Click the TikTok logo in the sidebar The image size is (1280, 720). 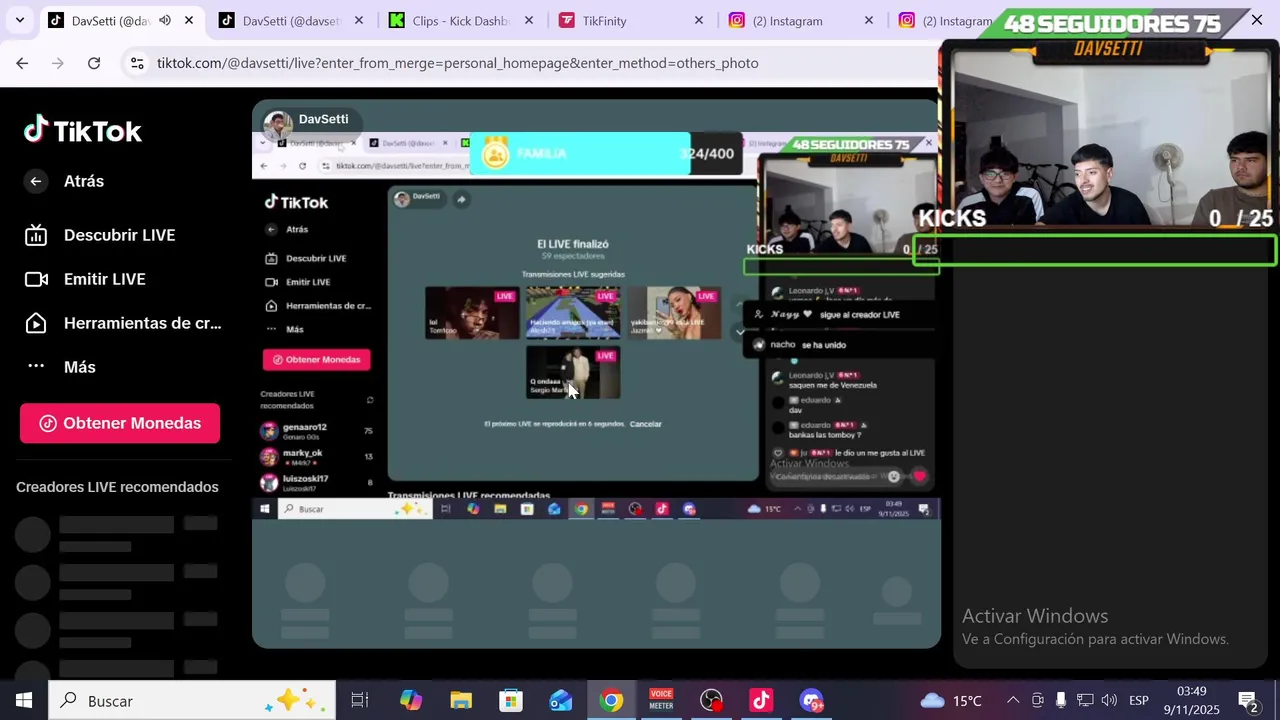click(x=83, y=131)
